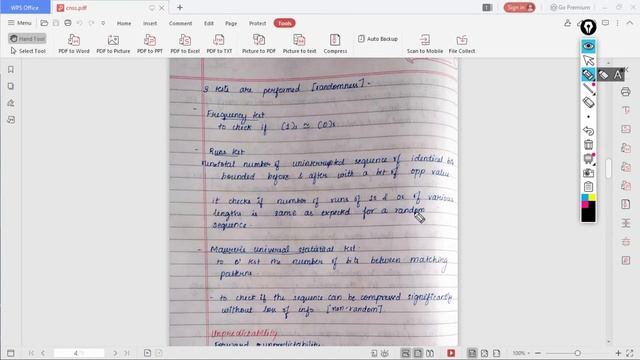Switch to Edit ribbon tab
640x360 pixels.
point(209,23)
